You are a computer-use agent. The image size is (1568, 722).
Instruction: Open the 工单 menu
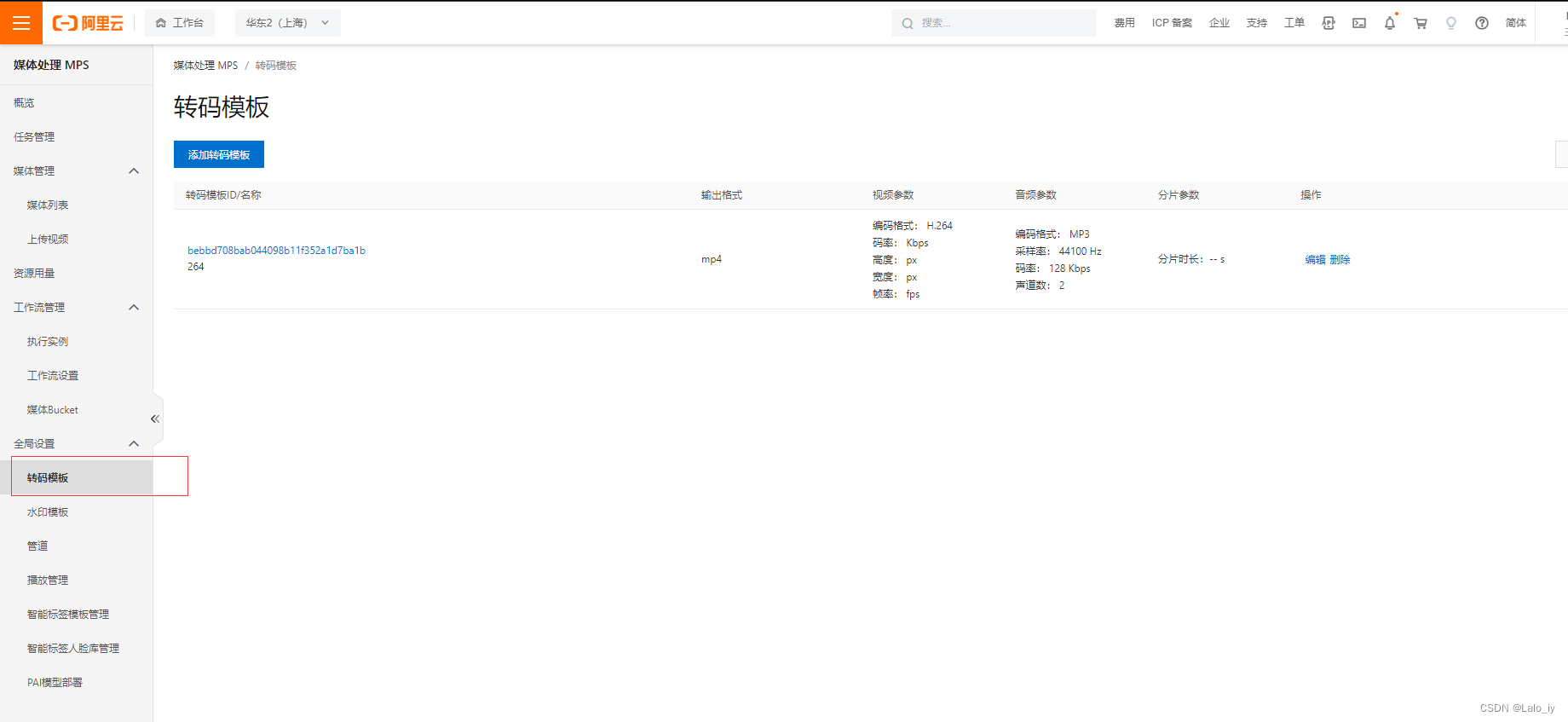click(1294, 23)
